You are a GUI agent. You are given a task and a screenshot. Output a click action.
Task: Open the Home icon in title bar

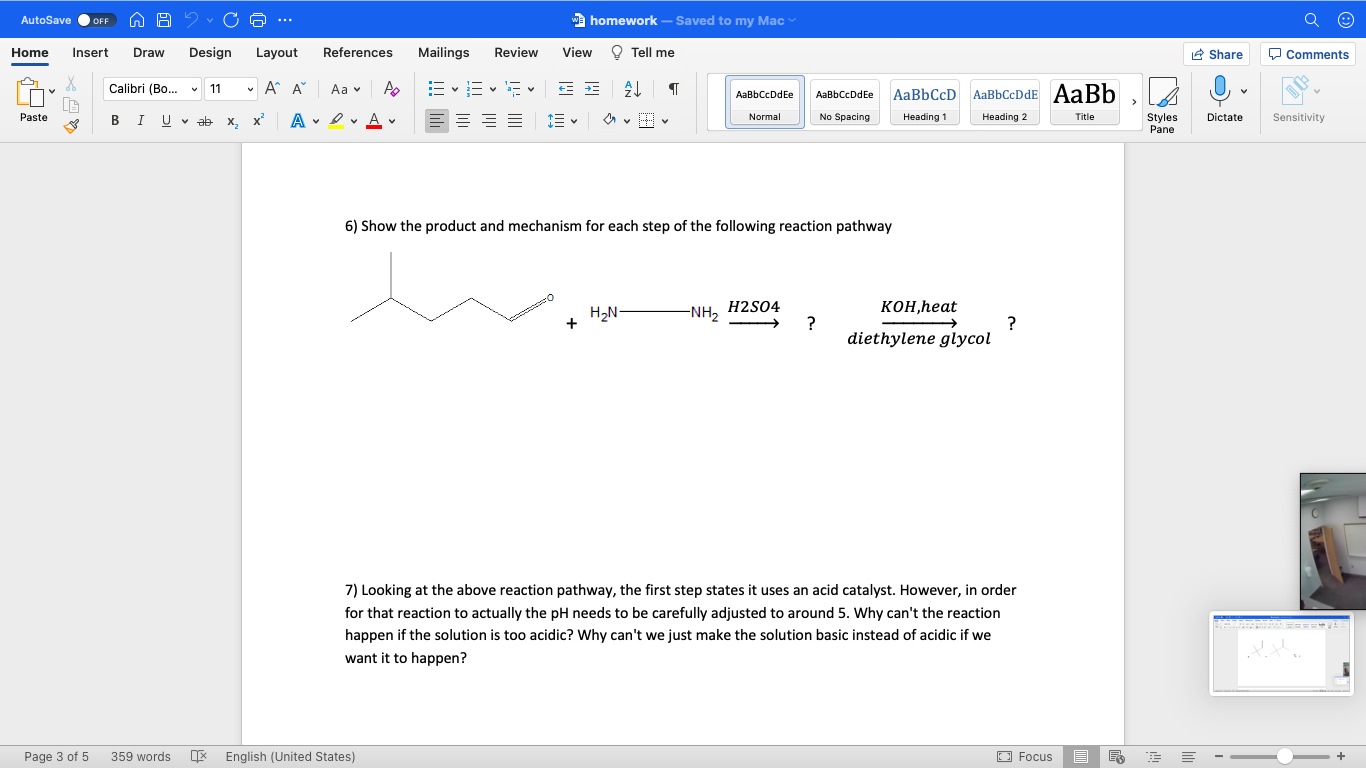[x=139, y=20]
